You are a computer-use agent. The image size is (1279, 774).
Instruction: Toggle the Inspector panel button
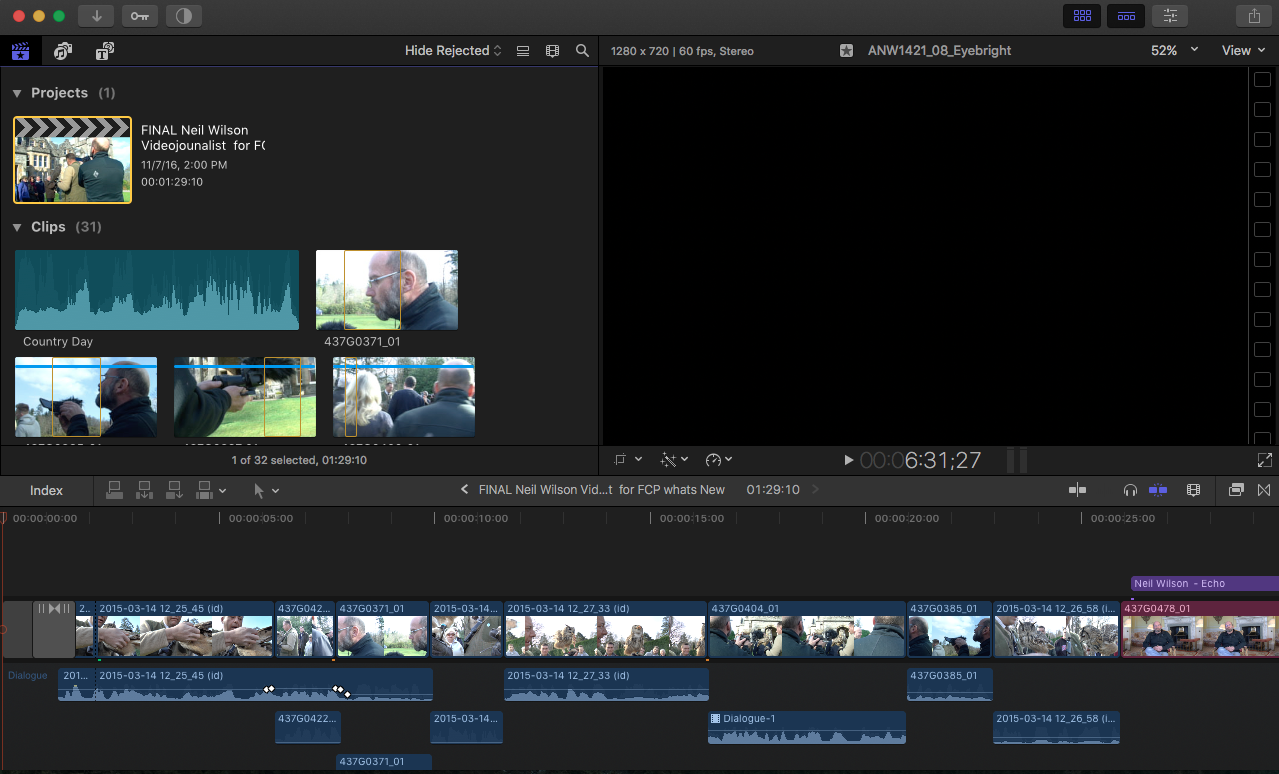click(x=1169, y=16)
